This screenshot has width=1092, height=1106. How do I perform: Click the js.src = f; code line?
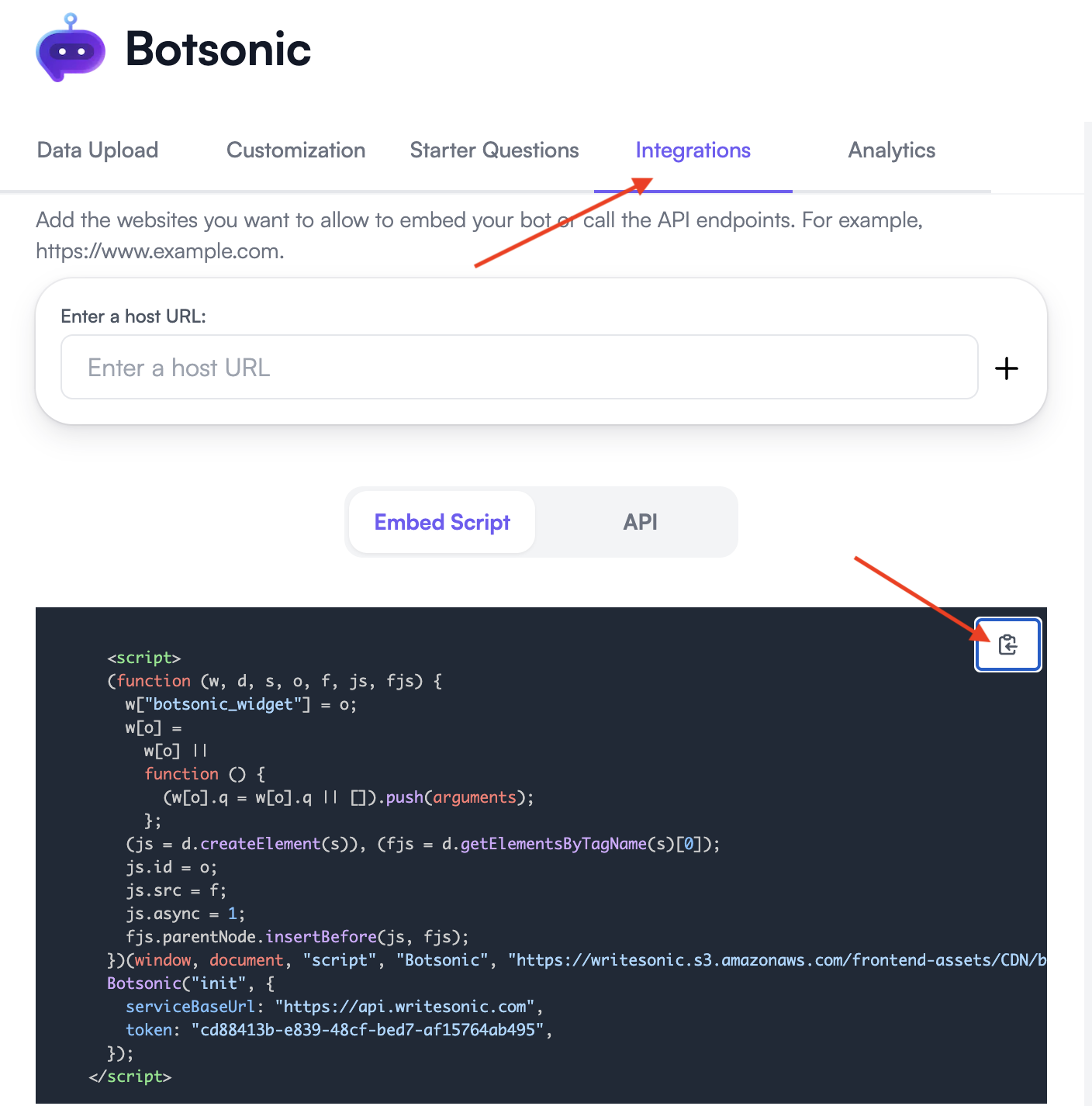pyautogui.click(x=176, y=890)
